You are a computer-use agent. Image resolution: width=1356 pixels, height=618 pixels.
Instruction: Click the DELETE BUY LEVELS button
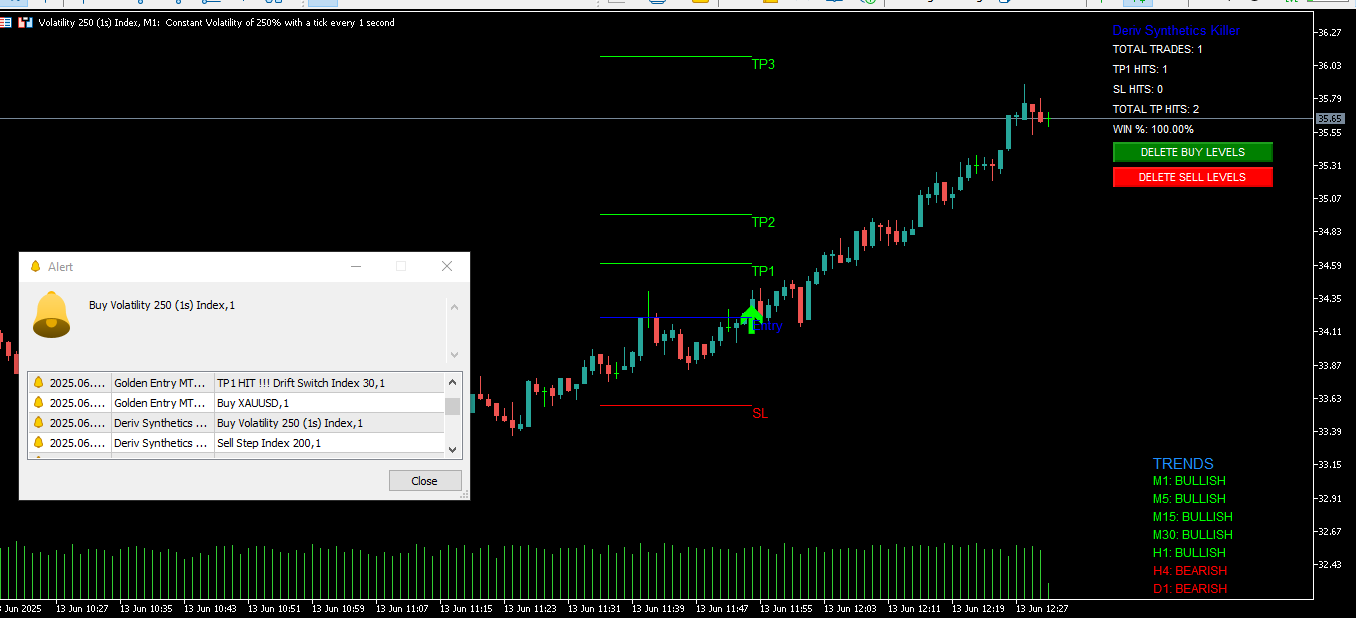coord(1193,152)
